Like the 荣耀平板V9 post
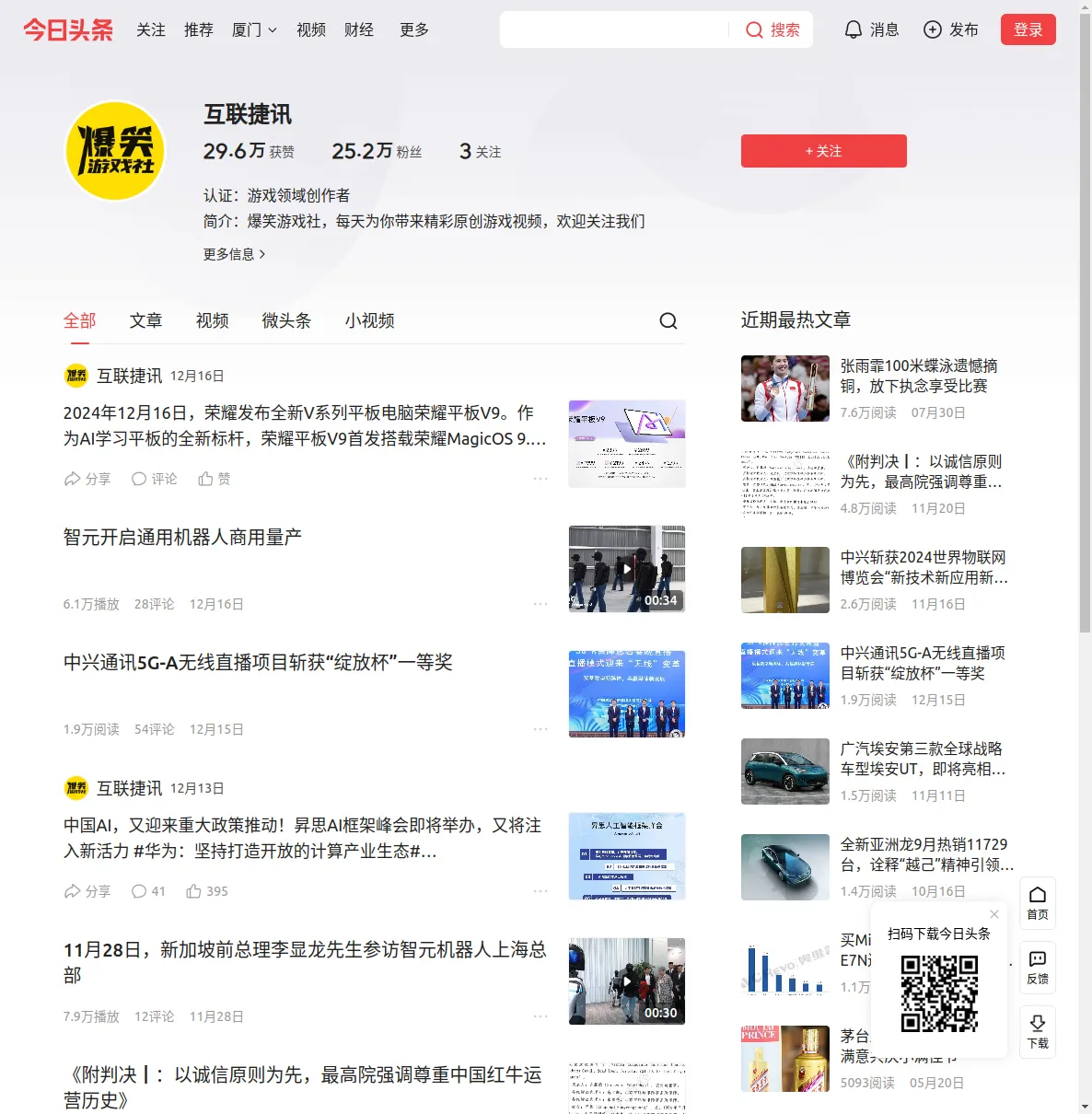 coord(215,479)
